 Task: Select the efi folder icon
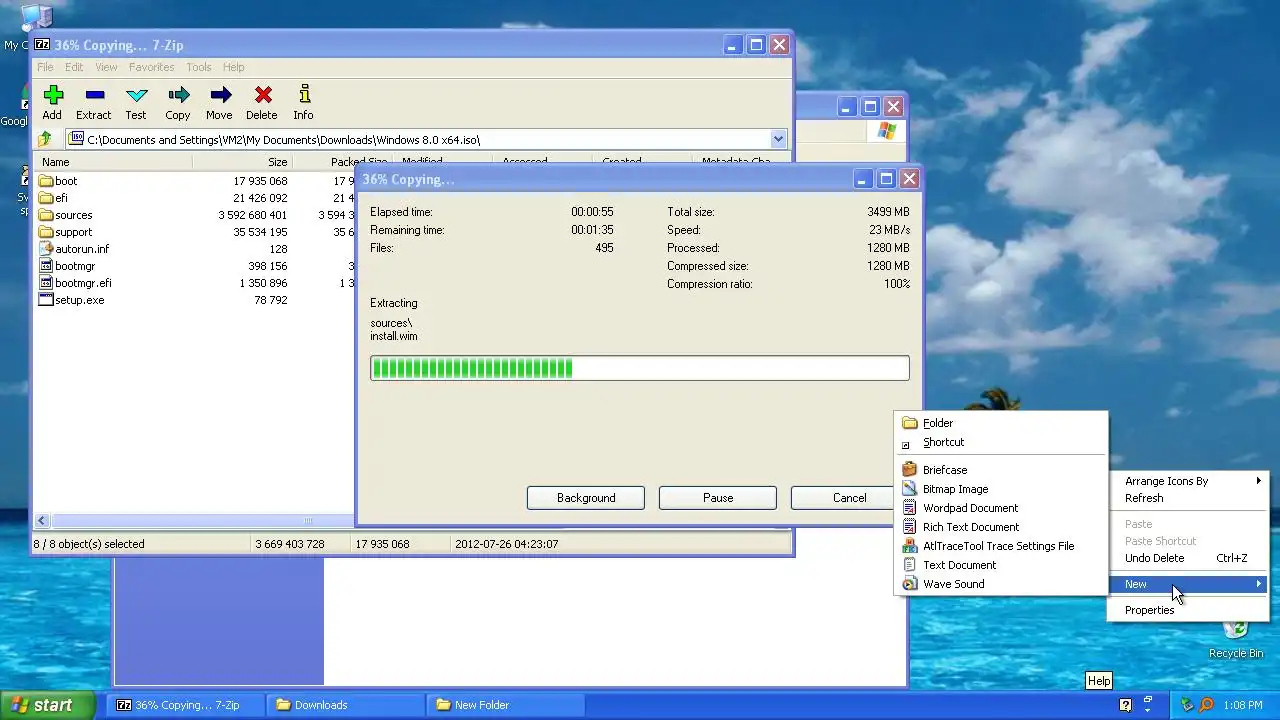coord(46,198)
